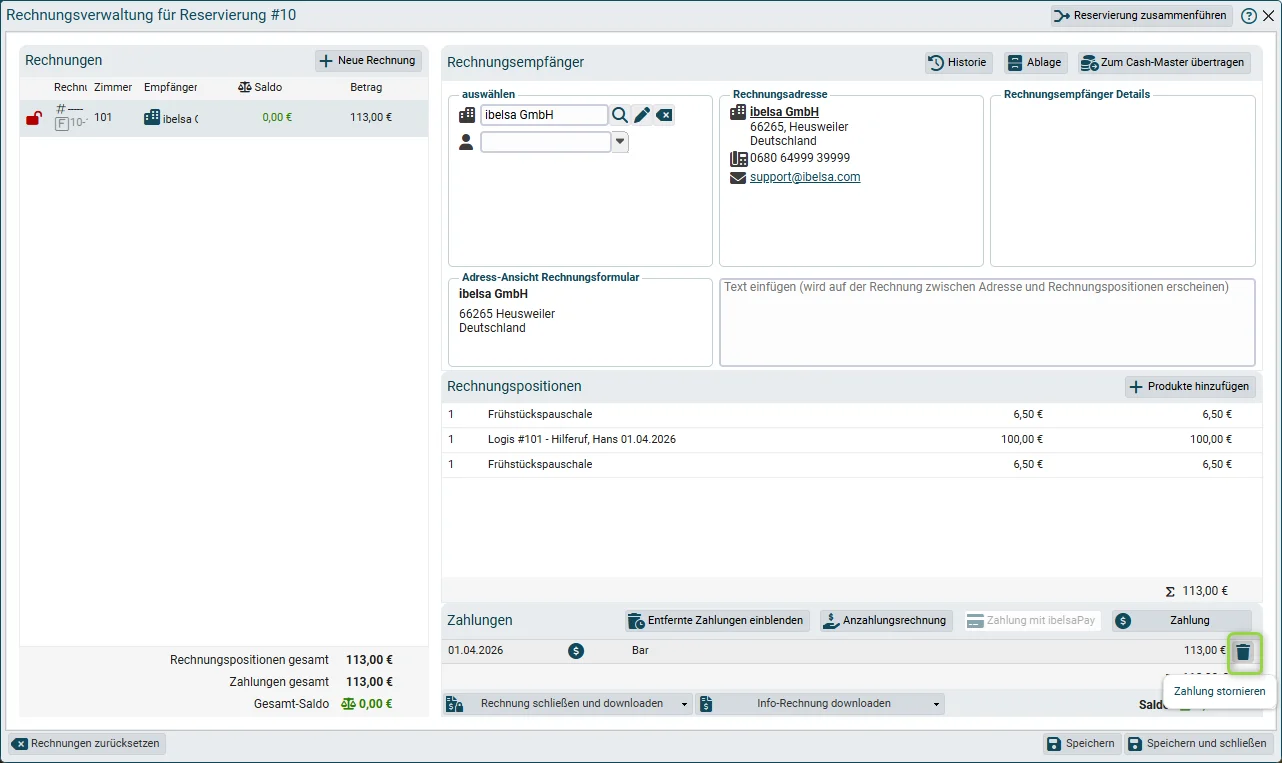Add a payment with the Zahlung button
1282x763 pixels.
click(1181, 621)
